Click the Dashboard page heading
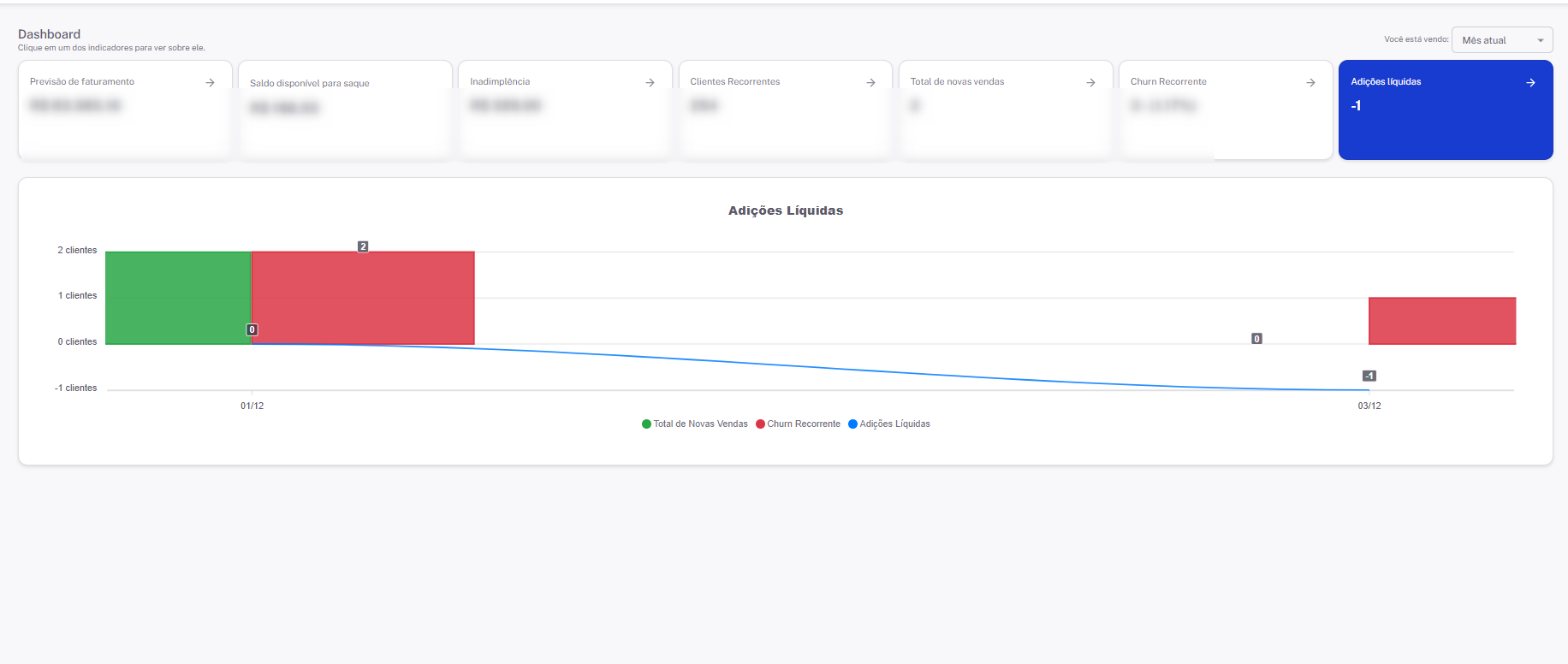Screen dimensions: 1568x664 coord(49,34)
